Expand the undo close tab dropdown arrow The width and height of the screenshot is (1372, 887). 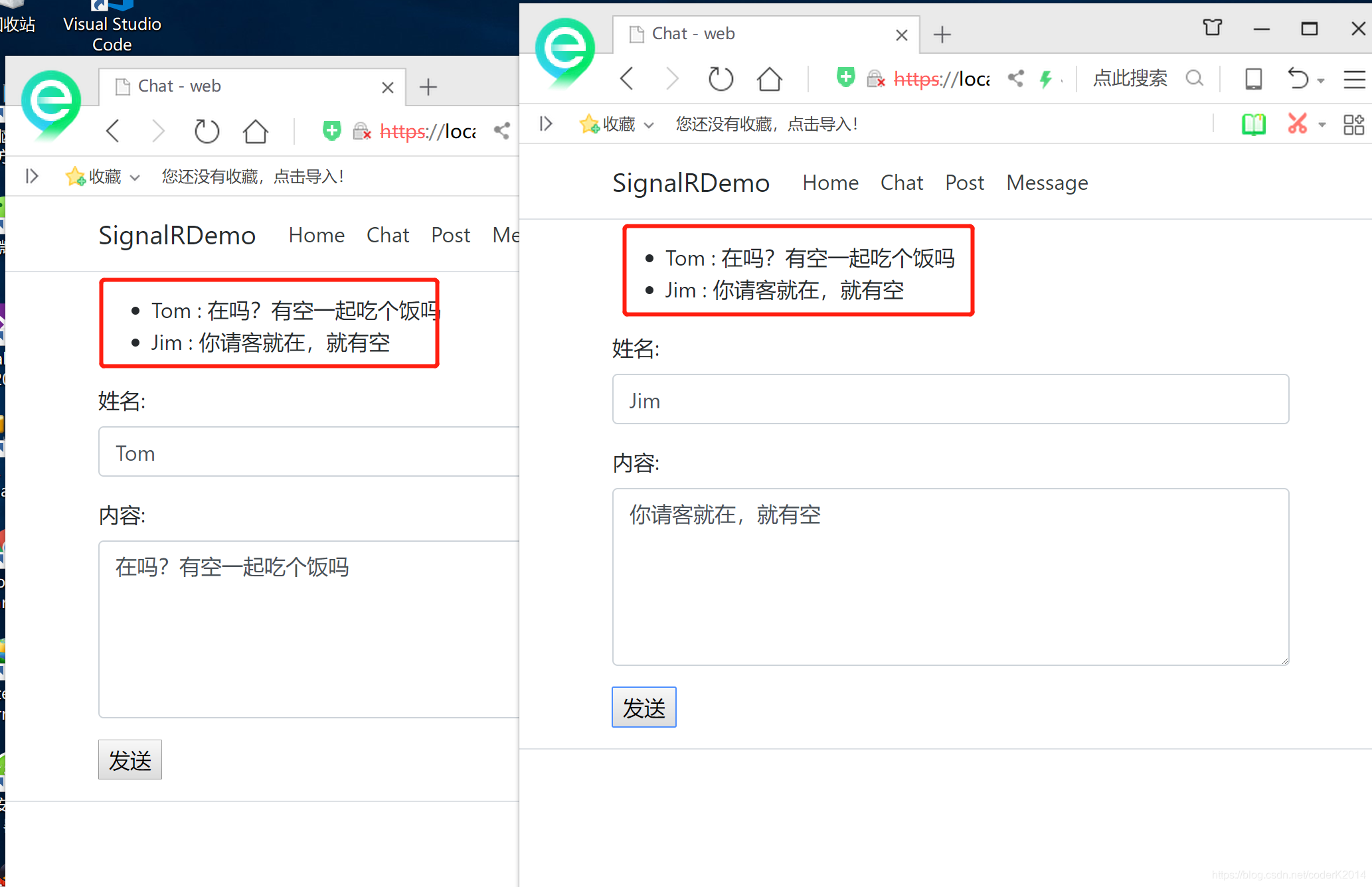[x=1321, y=81]
